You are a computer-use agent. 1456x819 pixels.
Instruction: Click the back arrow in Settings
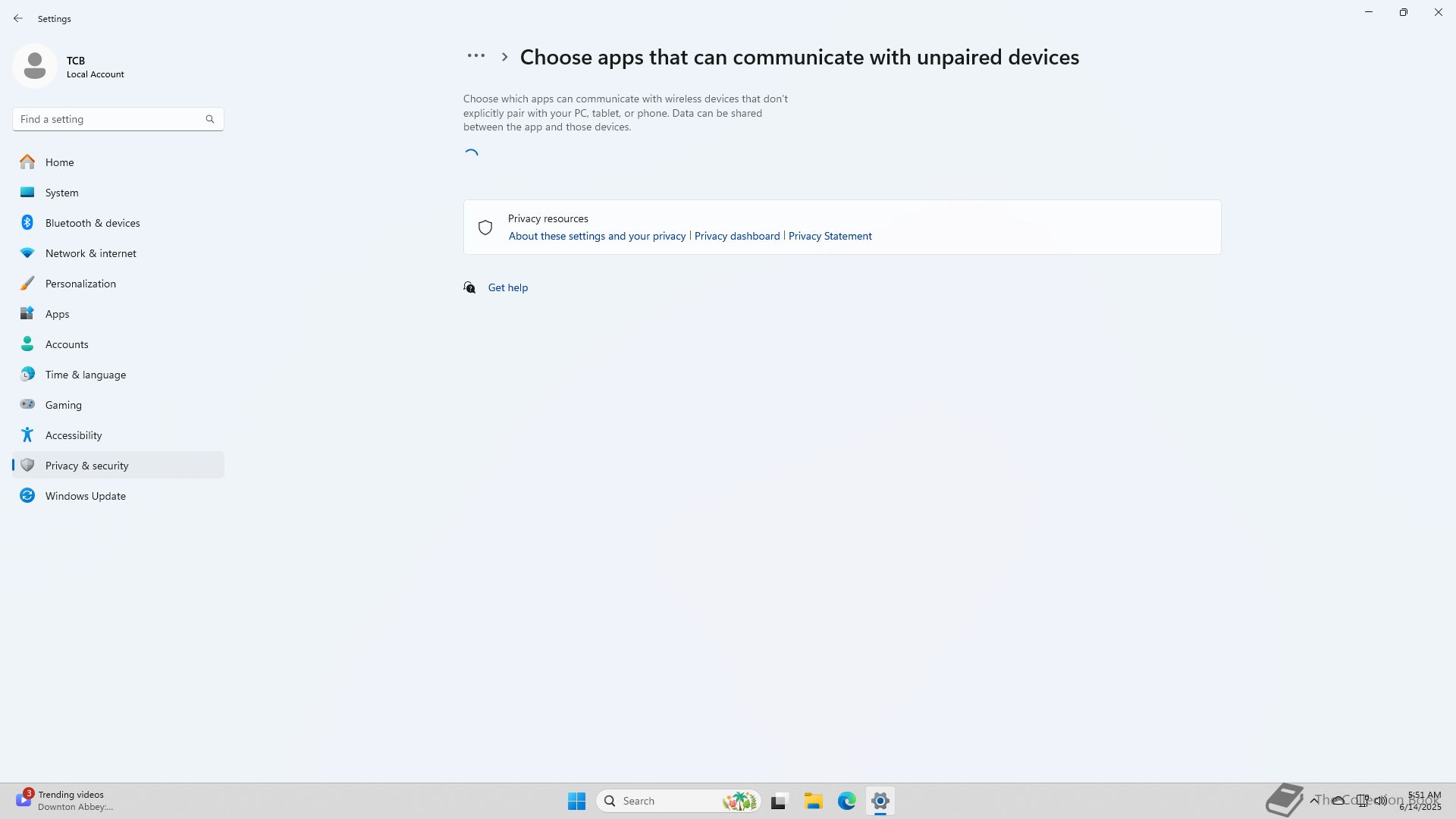(18, 18)
